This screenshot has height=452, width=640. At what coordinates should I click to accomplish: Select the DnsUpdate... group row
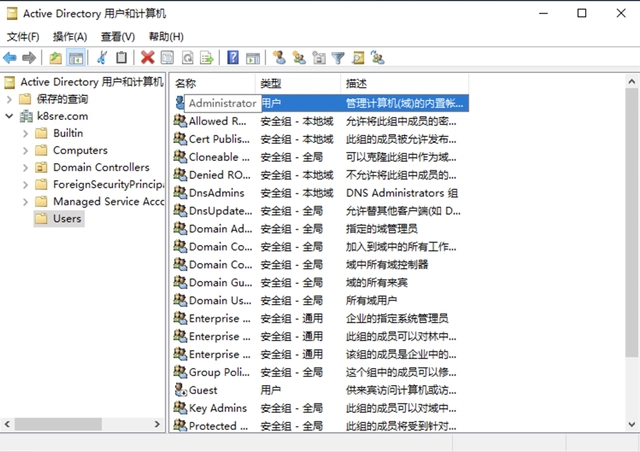pos(321,211)
